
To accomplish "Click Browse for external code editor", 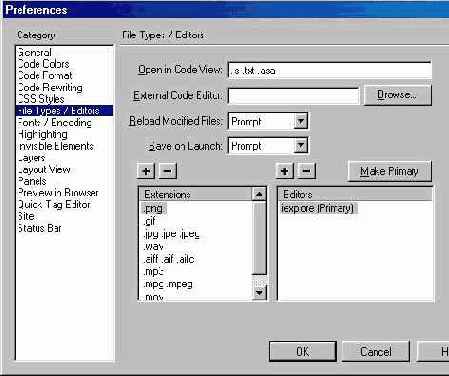I will tap(397, 95).
